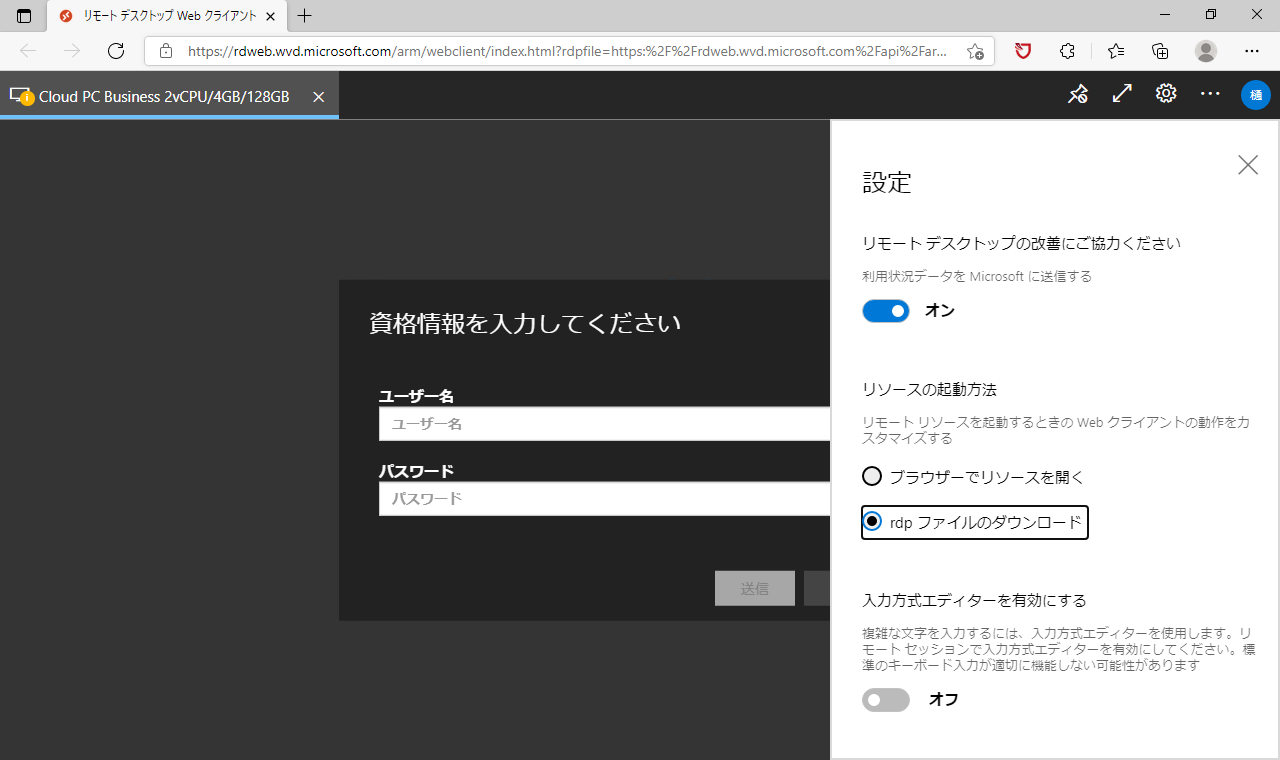This screenshot has width=1280, height=760.
Task: Click the 送信 button
Action: [755, 588]
